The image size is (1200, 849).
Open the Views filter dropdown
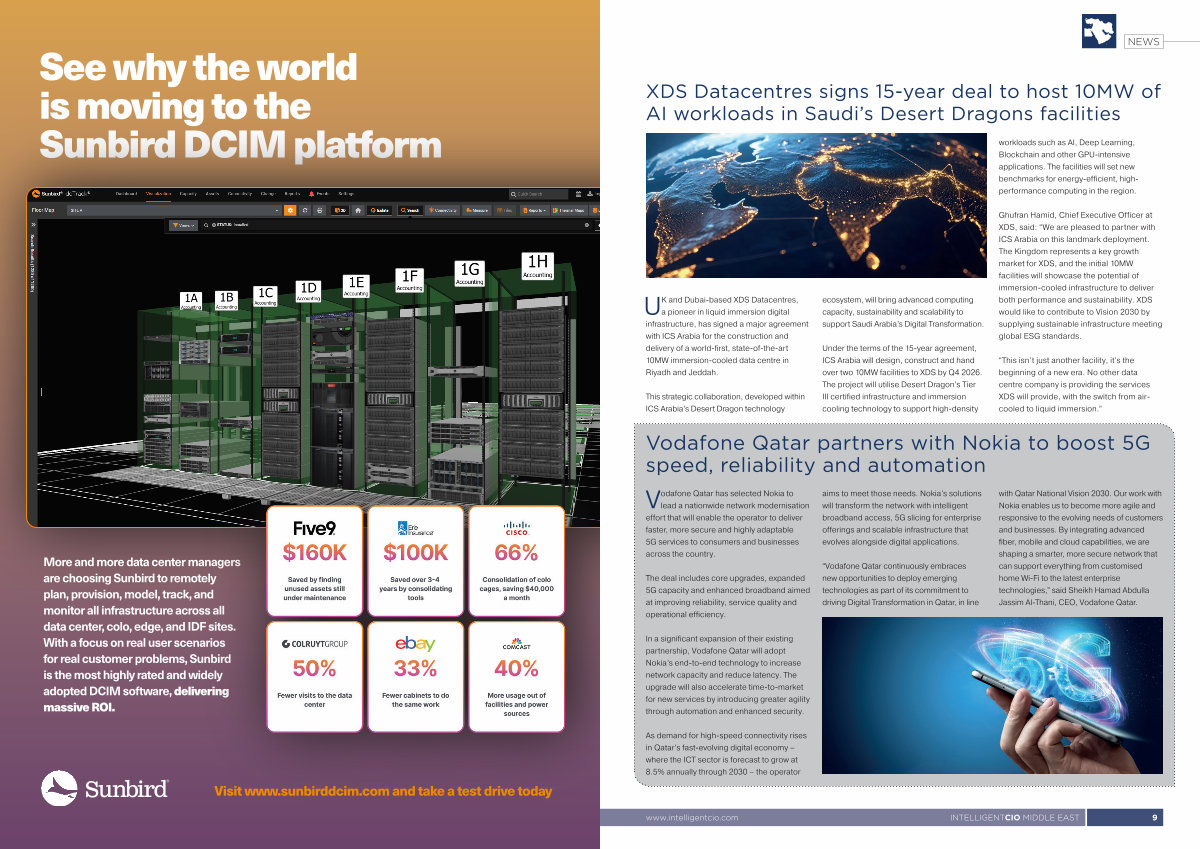click(x=183, y=225)
